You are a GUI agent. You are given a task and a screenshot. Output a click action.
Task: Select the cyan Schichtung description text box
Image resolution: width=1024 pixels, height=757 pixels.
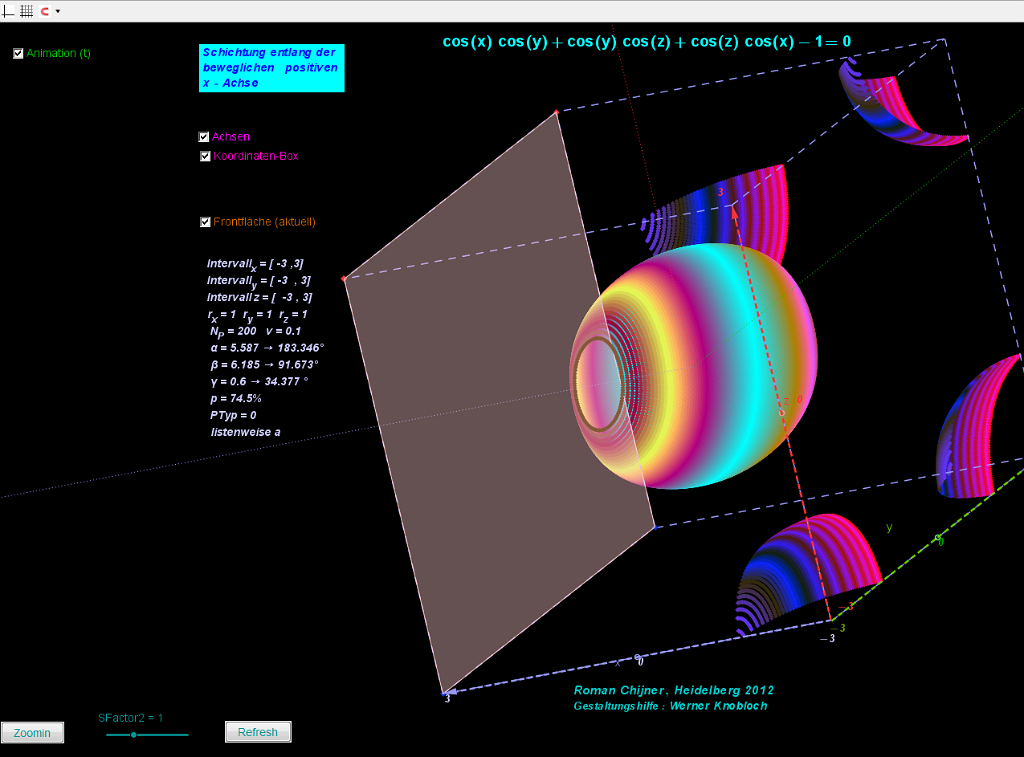[x=271, y=68]
